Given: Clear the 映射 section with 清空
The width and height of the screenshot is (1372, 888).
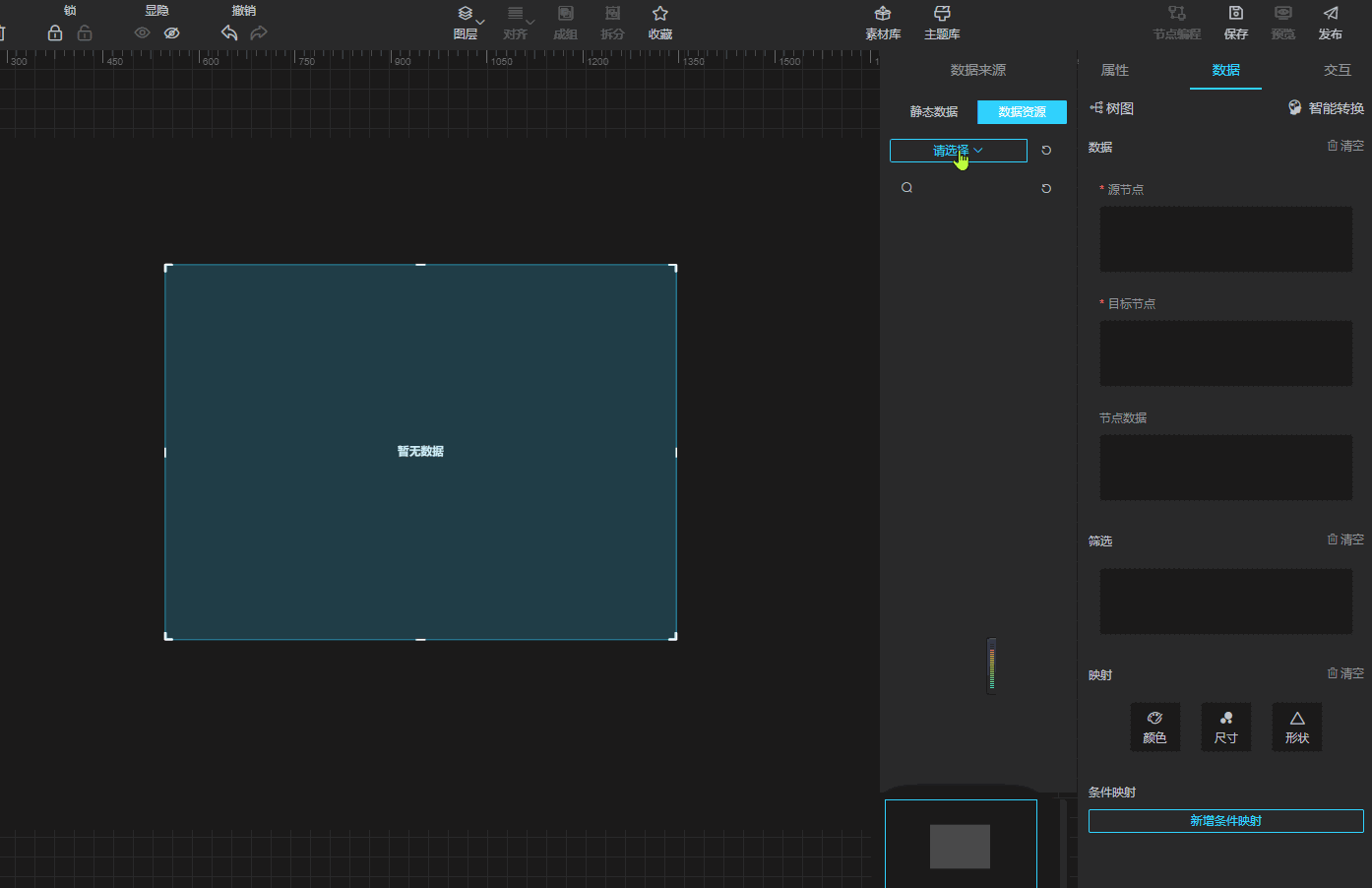Looking at the screenshot, I should [x=1345, y=673].
